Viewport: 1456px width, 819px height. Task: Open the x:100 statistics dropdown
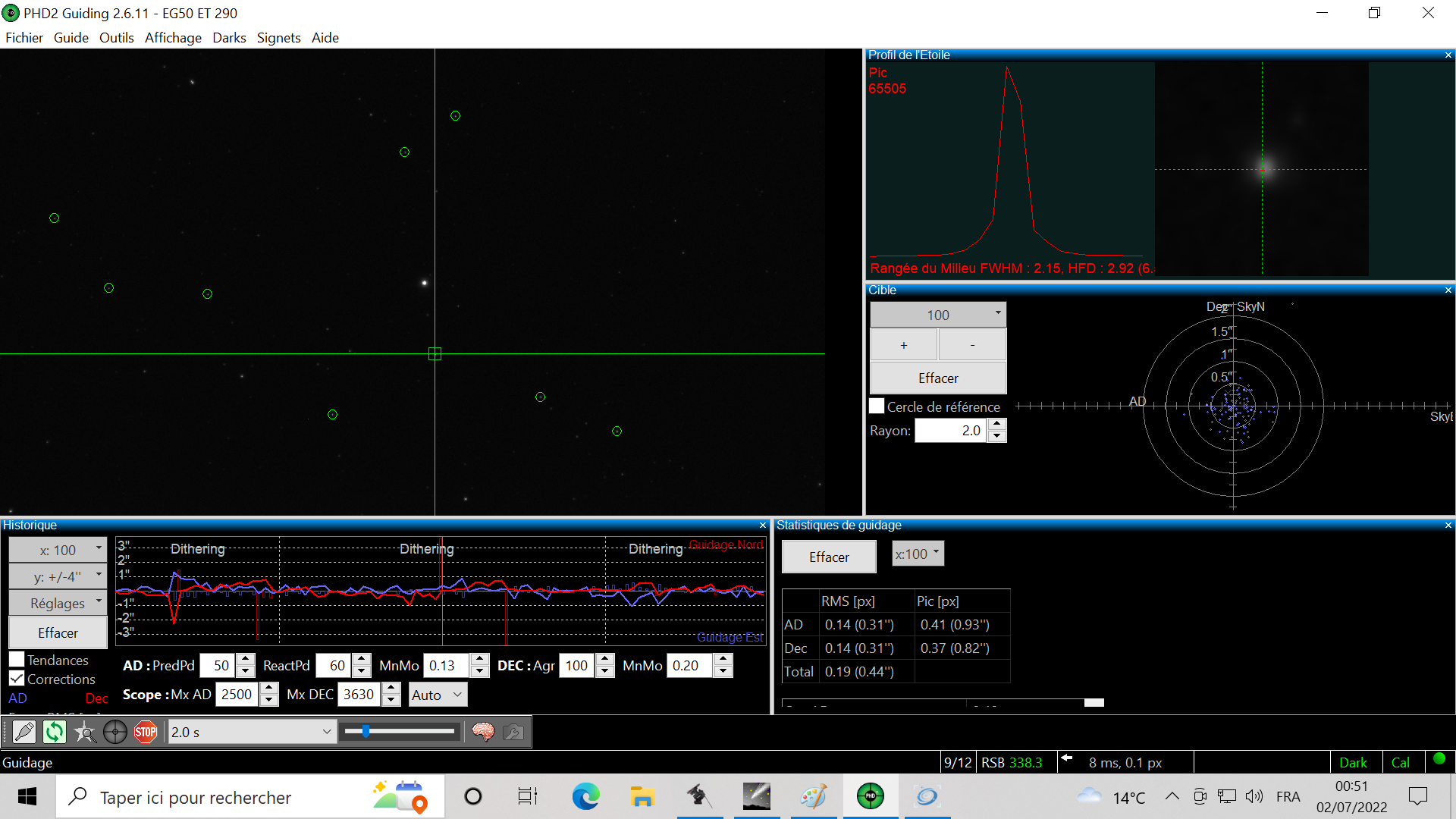point(918,554)
